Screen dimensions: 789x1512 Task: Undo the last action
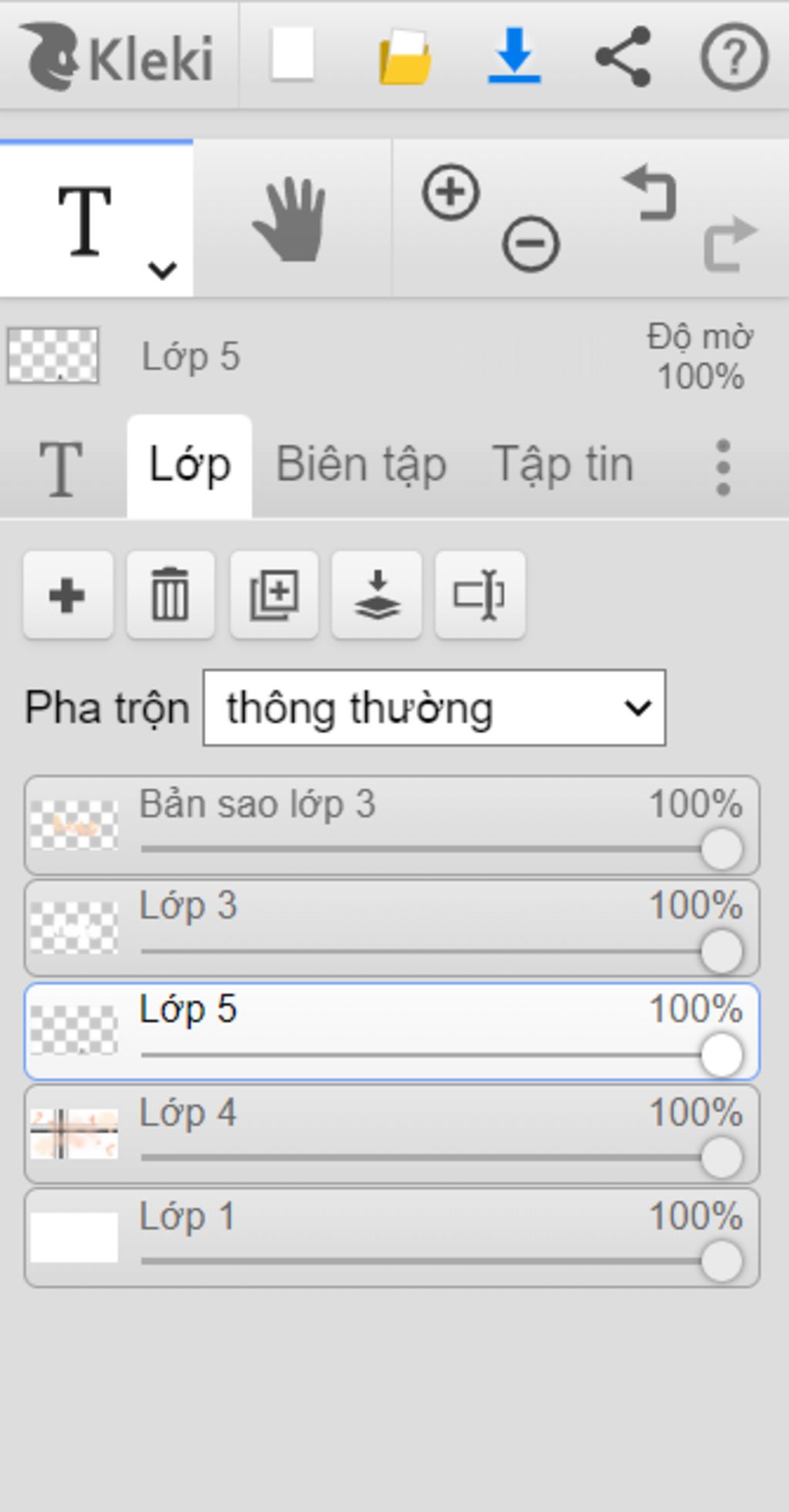click(651, 193)
